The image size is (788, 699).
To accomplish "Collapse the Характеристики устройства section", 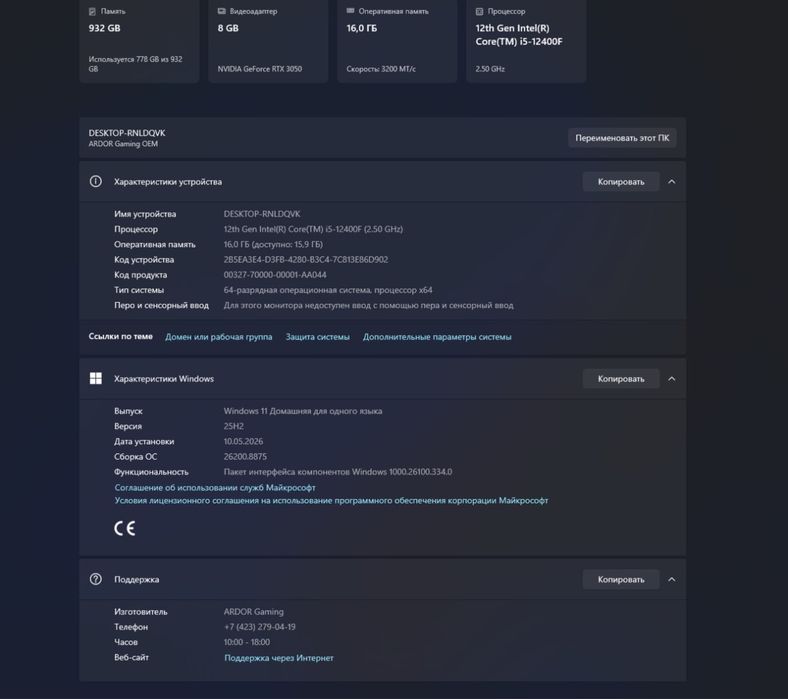I will pyautogui.click(x=672, y=181).
